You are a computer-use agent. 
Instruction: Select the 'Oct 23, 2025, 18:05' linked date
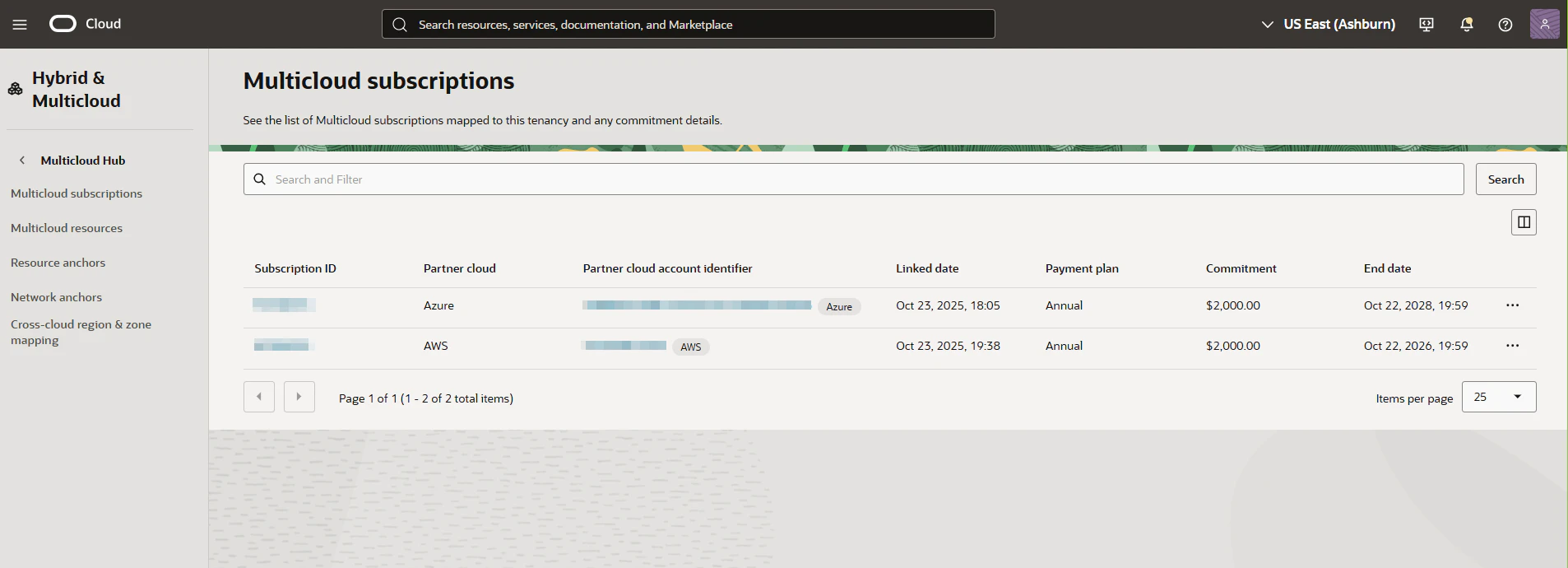point(948,305)
